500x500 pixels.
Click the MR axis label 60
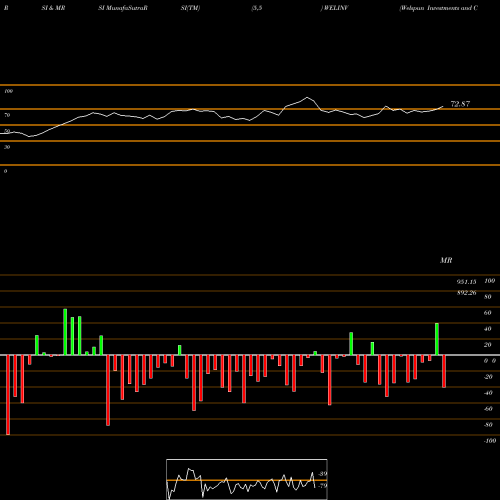click(487, 313)
